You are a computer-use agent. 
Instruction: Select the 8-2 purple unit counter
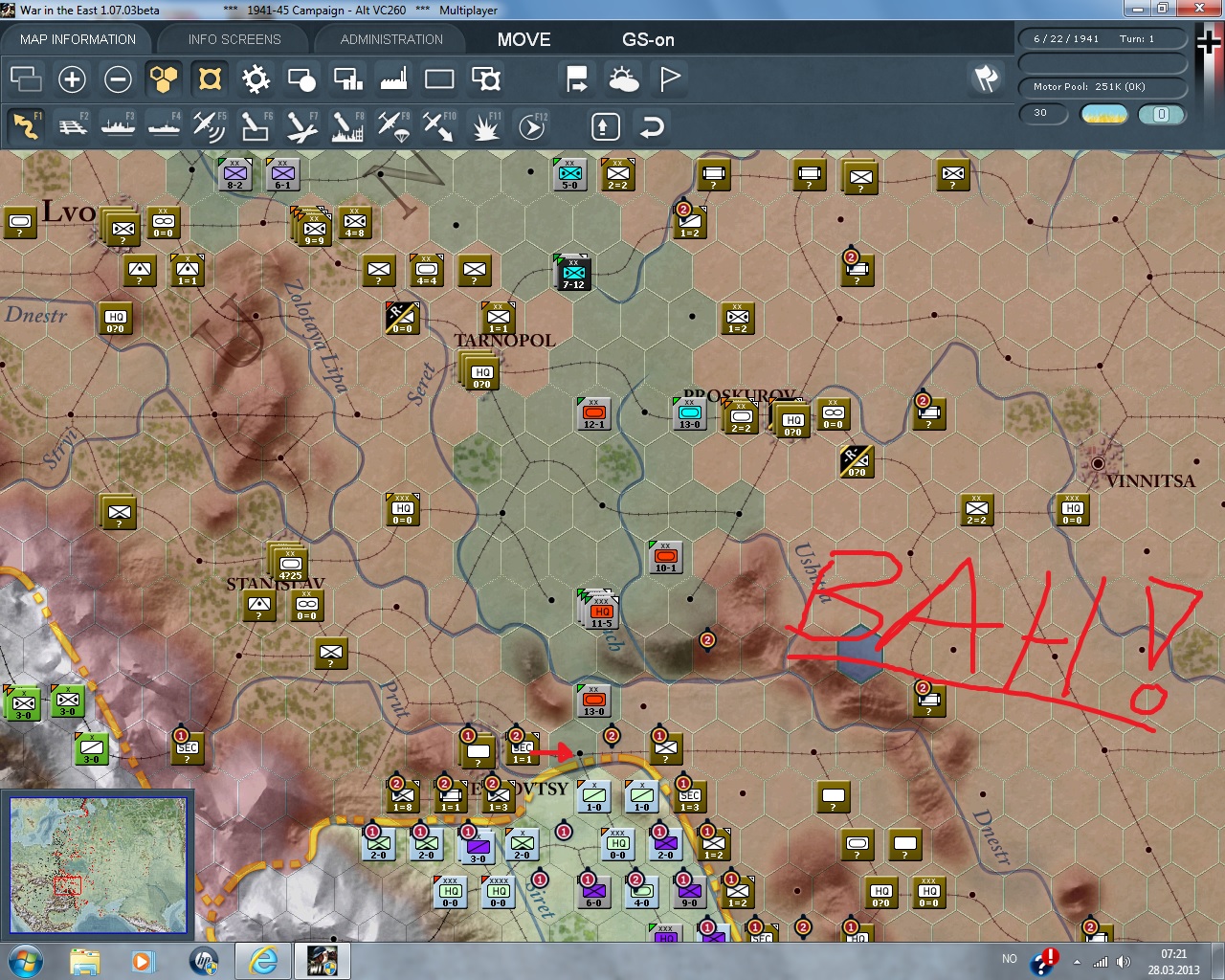(x=234, y=174)
